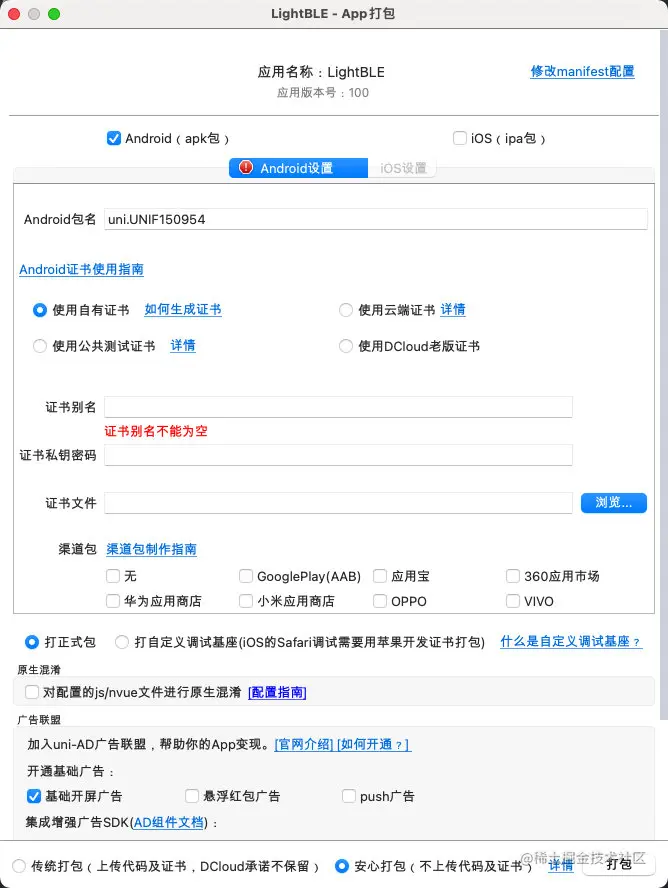Image resolution: width=668 pixels, height=888 pixels.
Task: Check the 360应用市场 channel checkbox
Action: [x=513, y=576]
